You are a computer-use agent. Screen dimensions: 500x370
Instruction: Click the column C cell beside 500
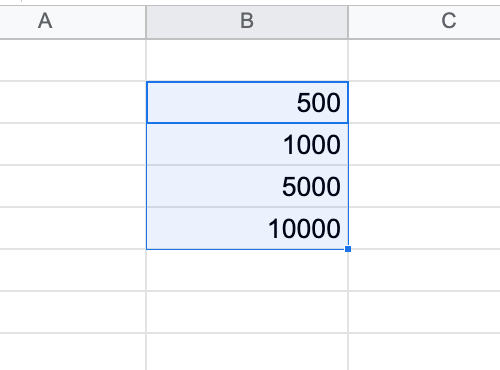point(424,102)
